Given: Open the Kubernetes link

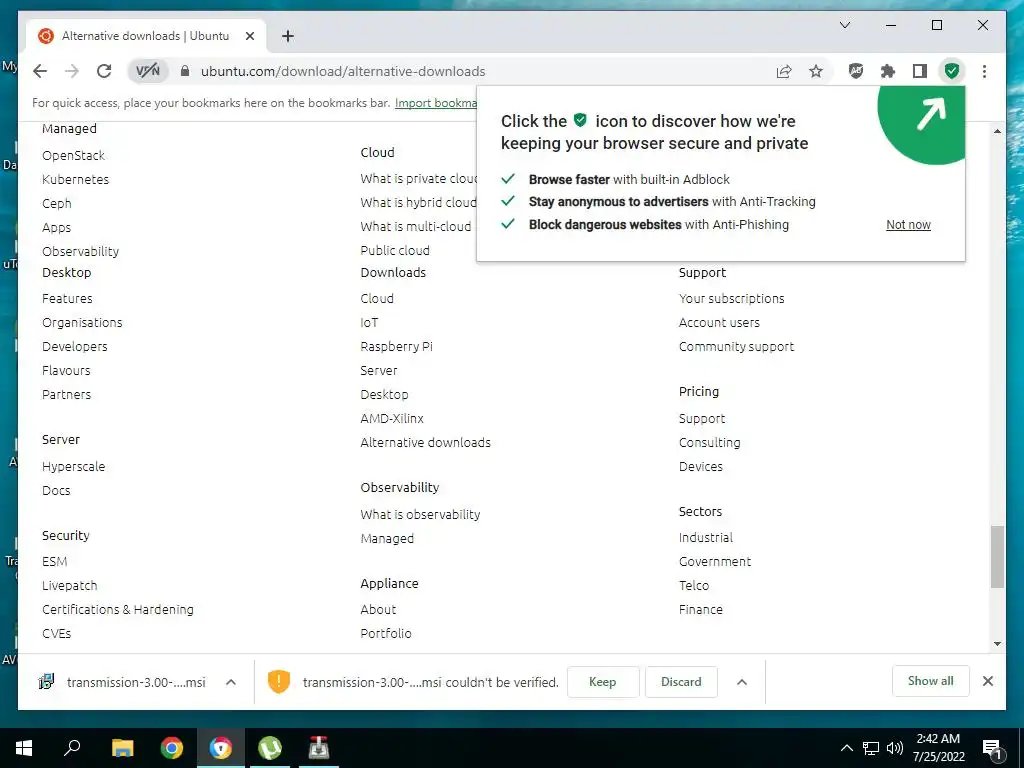Looking at the screenshot, I should (75, 180).
